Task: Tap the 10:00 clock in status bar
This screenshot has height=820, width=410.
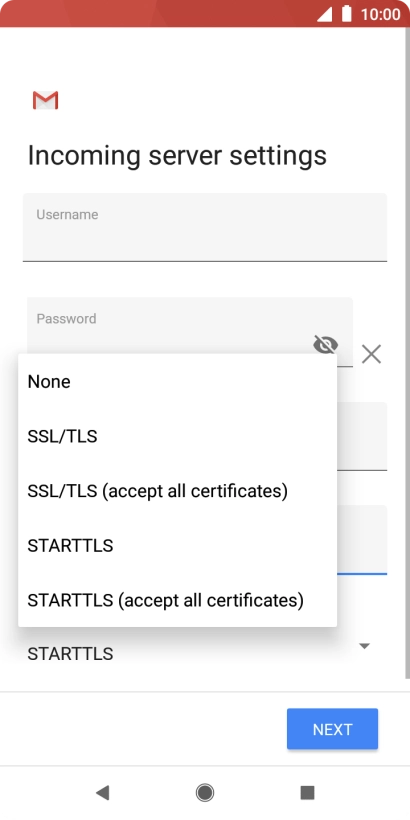Action: (x=380, y=14)
